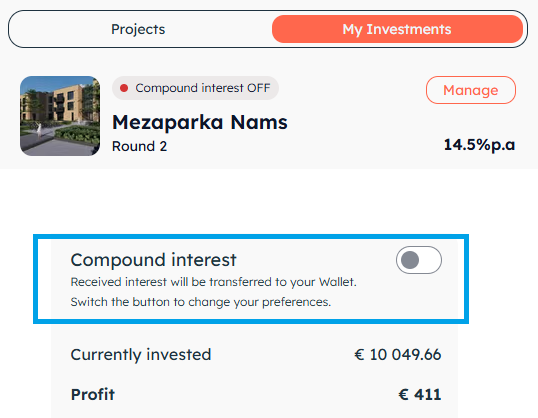Screen dimensions: 538x418
Task: Click the Round 2 label
Action: tap(139, 146)
